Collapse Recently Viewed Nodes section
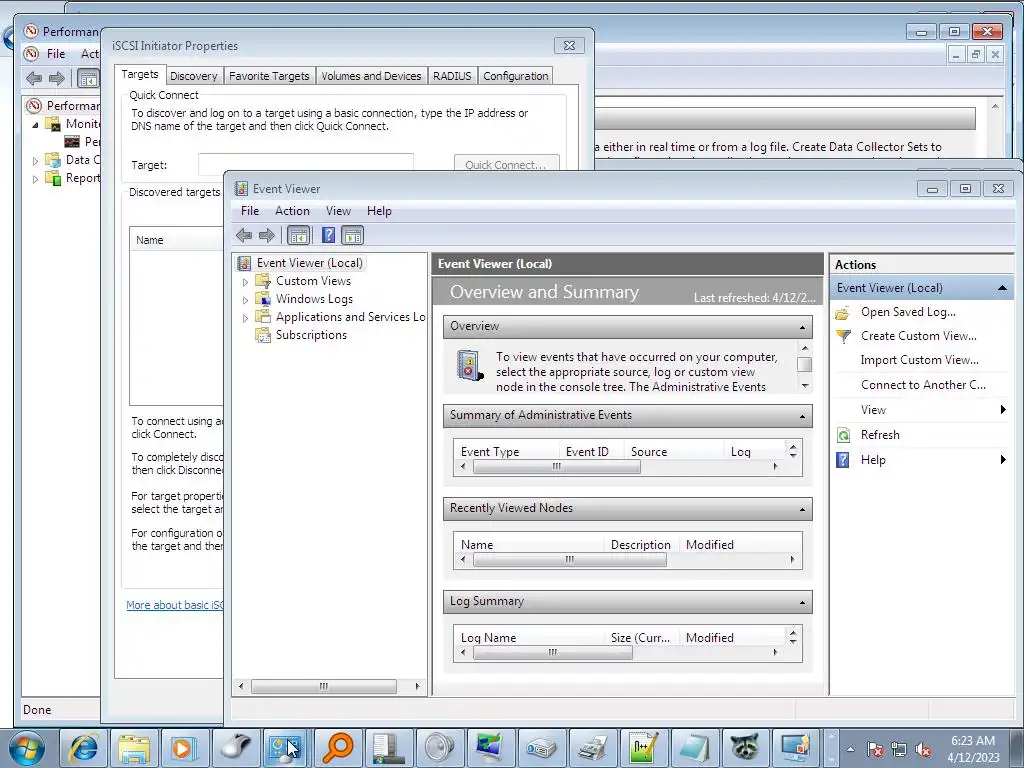Viewport: 1024px width, 768px height. point(803,509)
